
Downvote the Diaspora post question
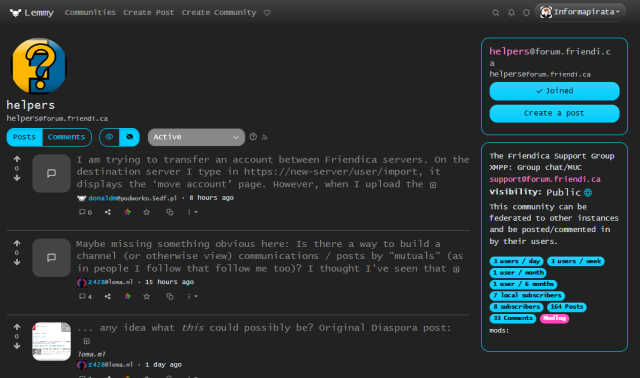coord(17,346)
